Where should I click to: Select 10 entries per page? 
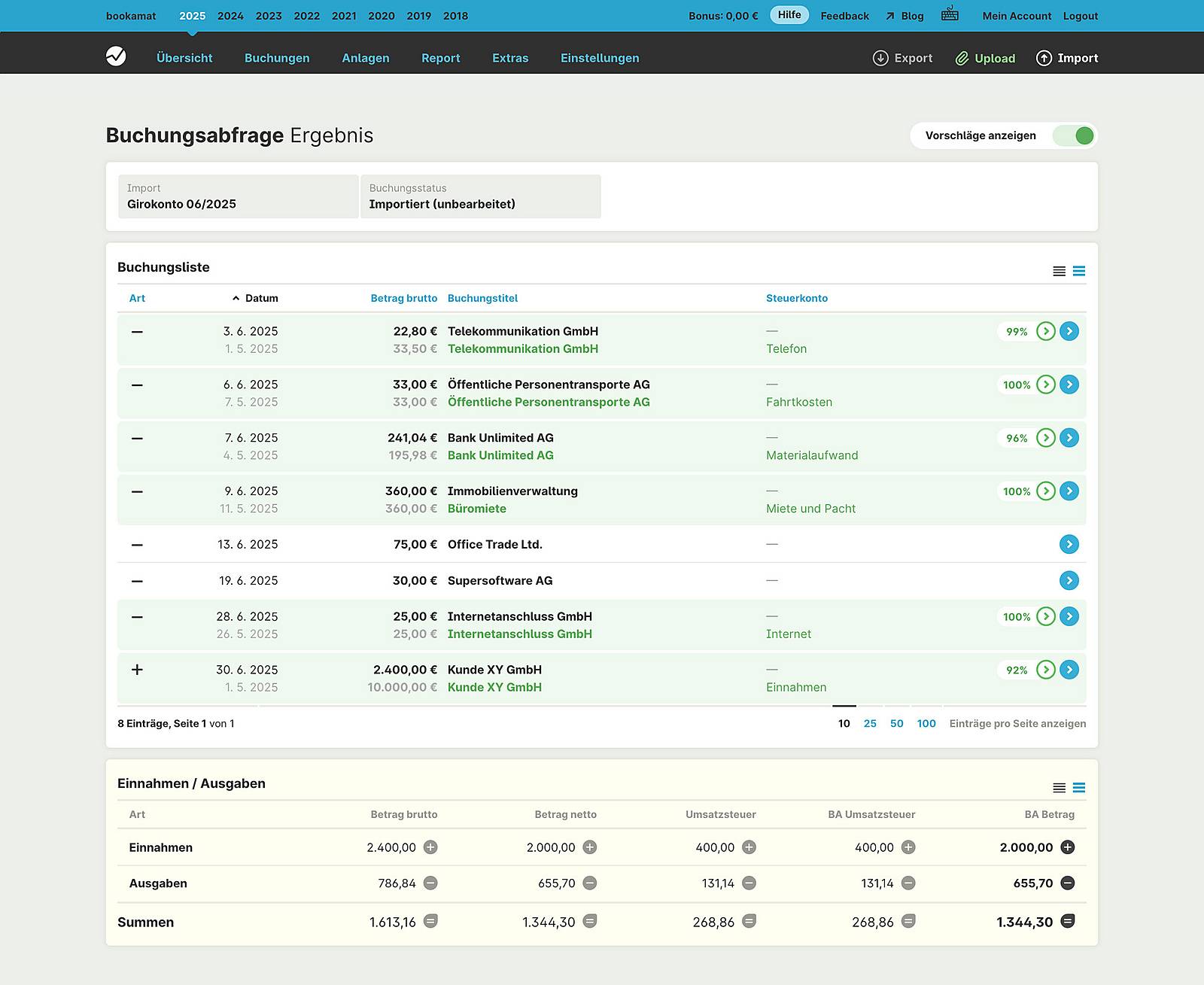pos(844,723)
